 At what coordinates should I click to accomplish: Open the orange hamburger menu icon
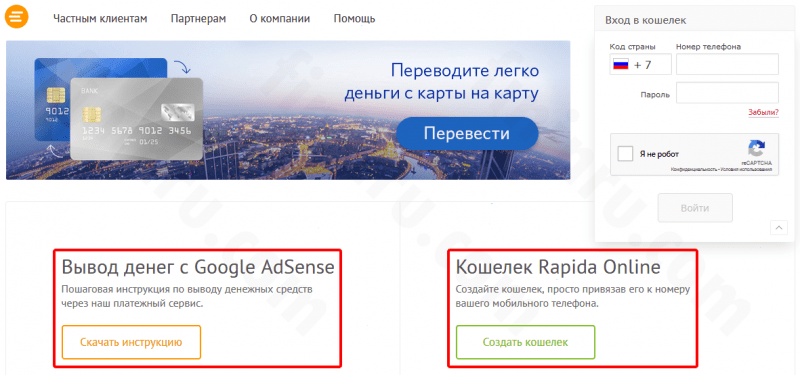click(16, 16)
